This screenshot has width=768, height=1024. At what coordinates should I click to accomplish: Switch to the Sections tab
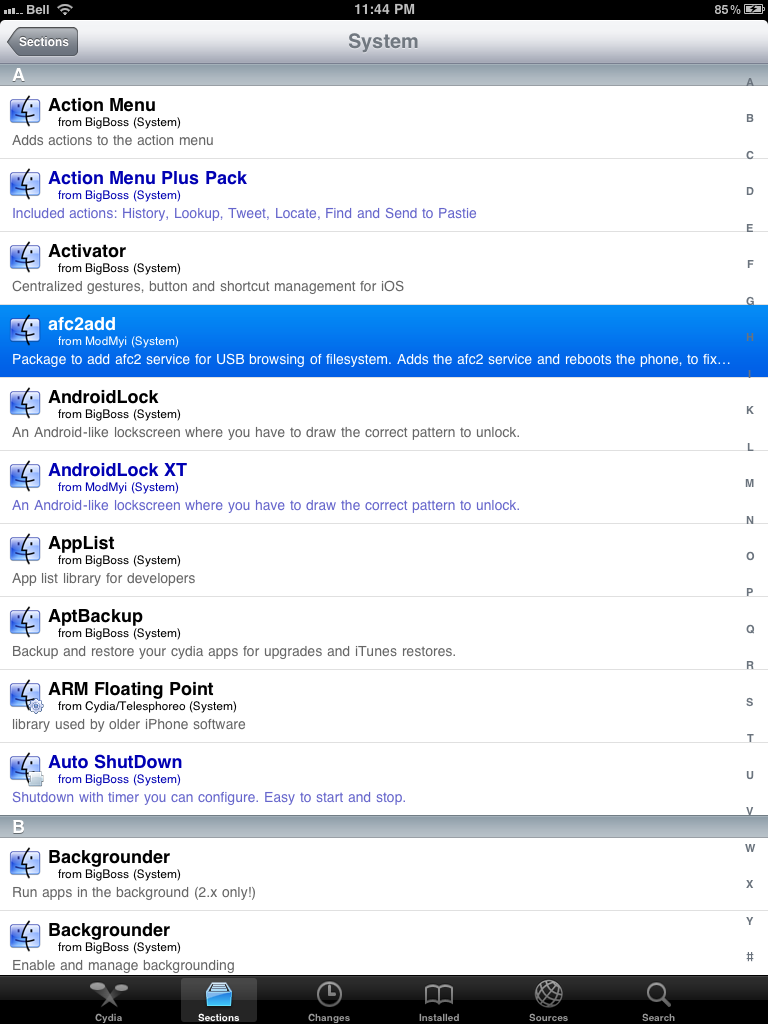218,1000
